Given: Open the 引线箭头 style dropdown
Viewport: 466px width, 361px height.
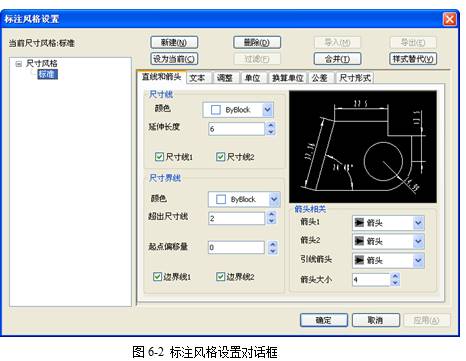Looking at the screenshot, I should click(x=418, y=260).
